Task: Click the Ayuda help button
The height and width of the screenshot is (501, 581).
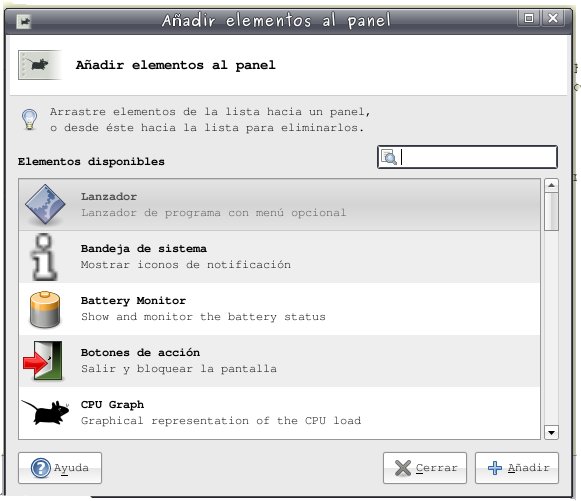Action: (60, 468)
